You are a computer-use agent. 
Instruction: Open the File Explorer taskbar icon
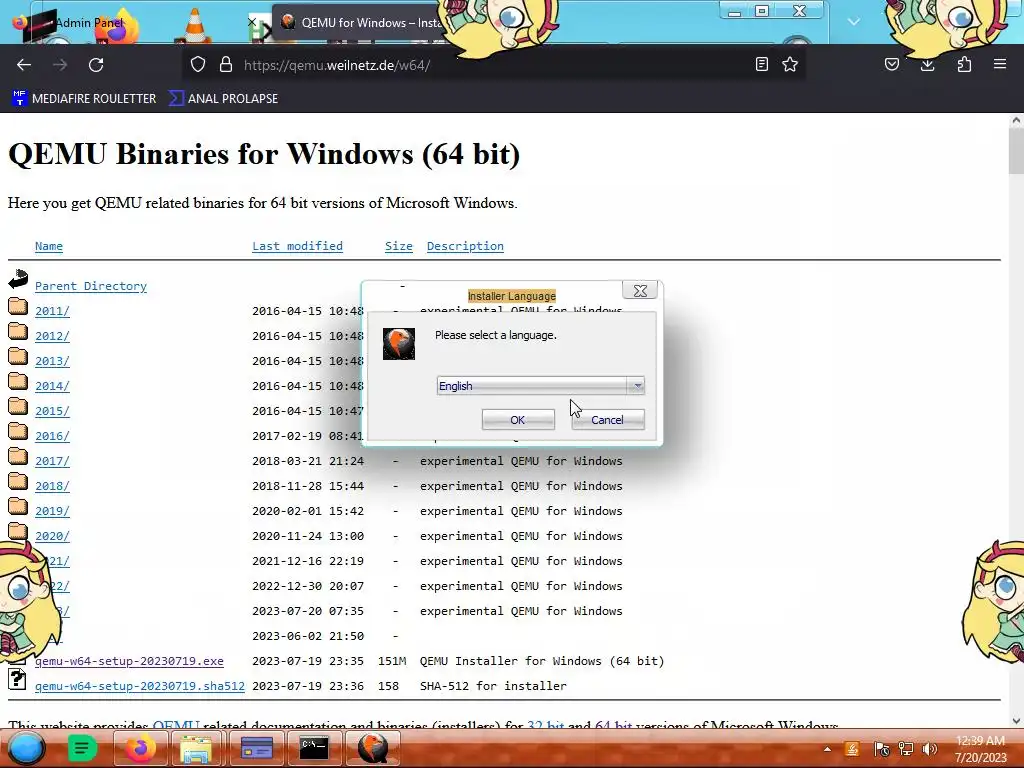tap(196, 748)
